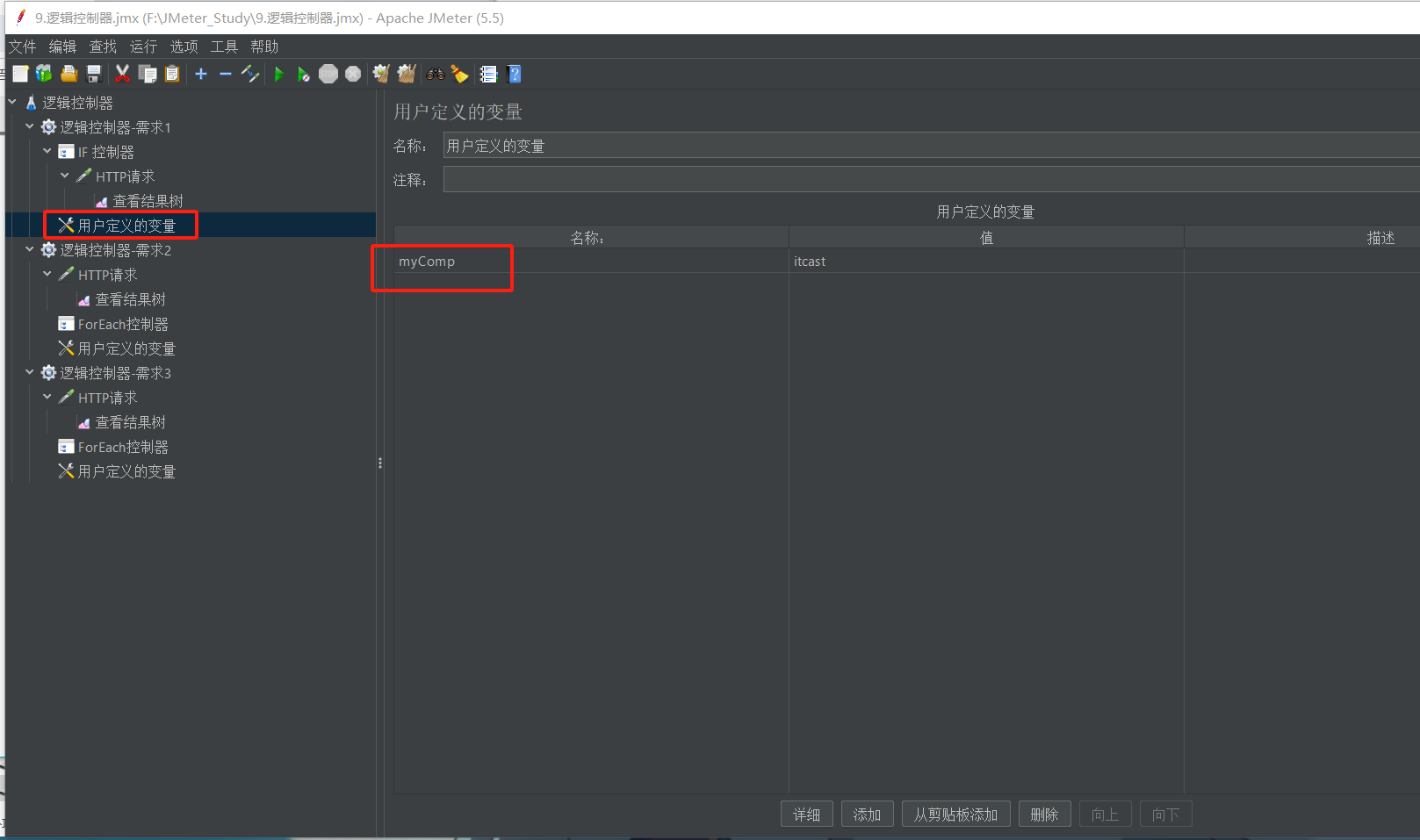Open the 编辑 menu
Screen dimensions: 1420x840
point(63,47)
